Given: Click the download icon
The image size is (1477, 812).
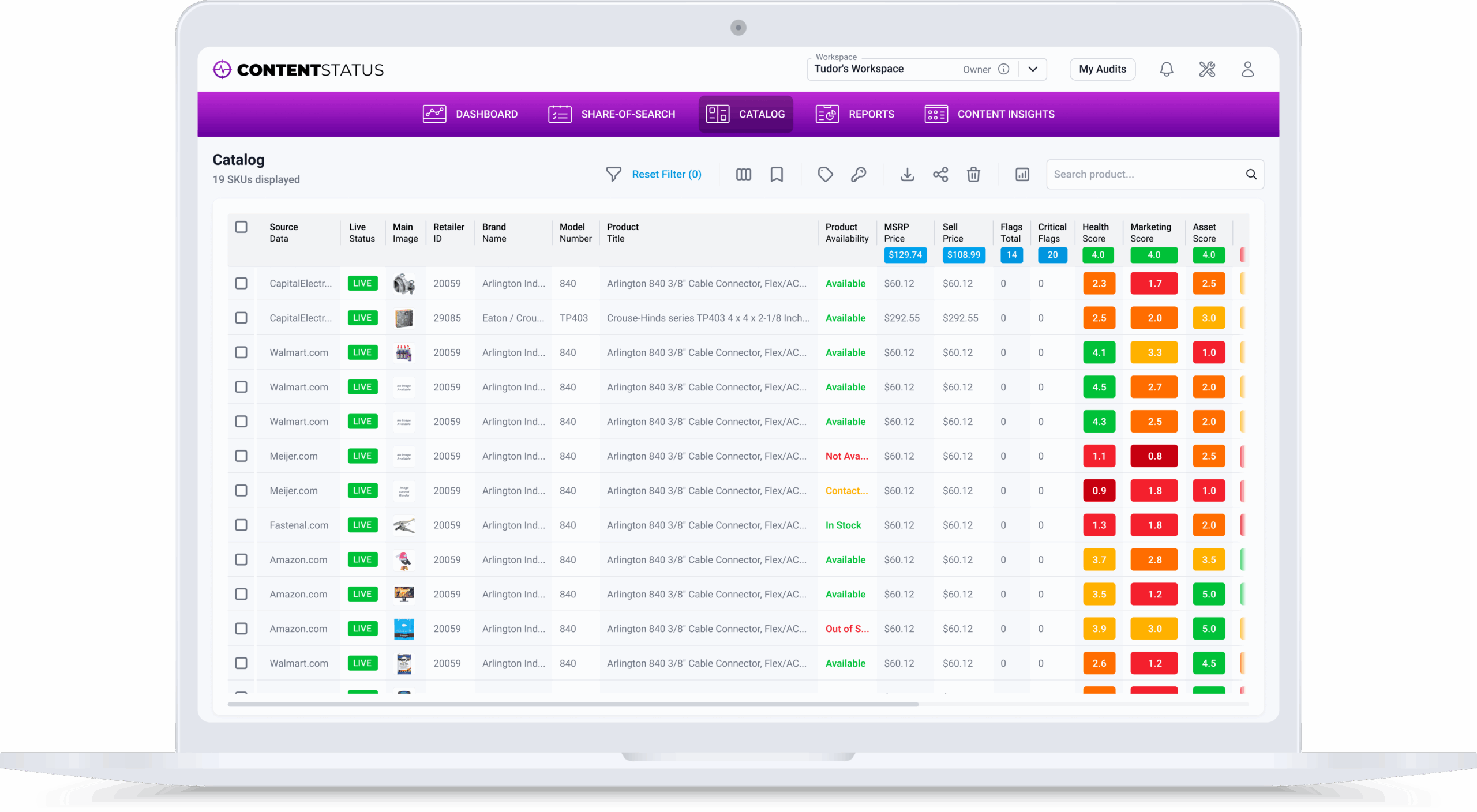Looking at the screenshot, I should 907,174.
